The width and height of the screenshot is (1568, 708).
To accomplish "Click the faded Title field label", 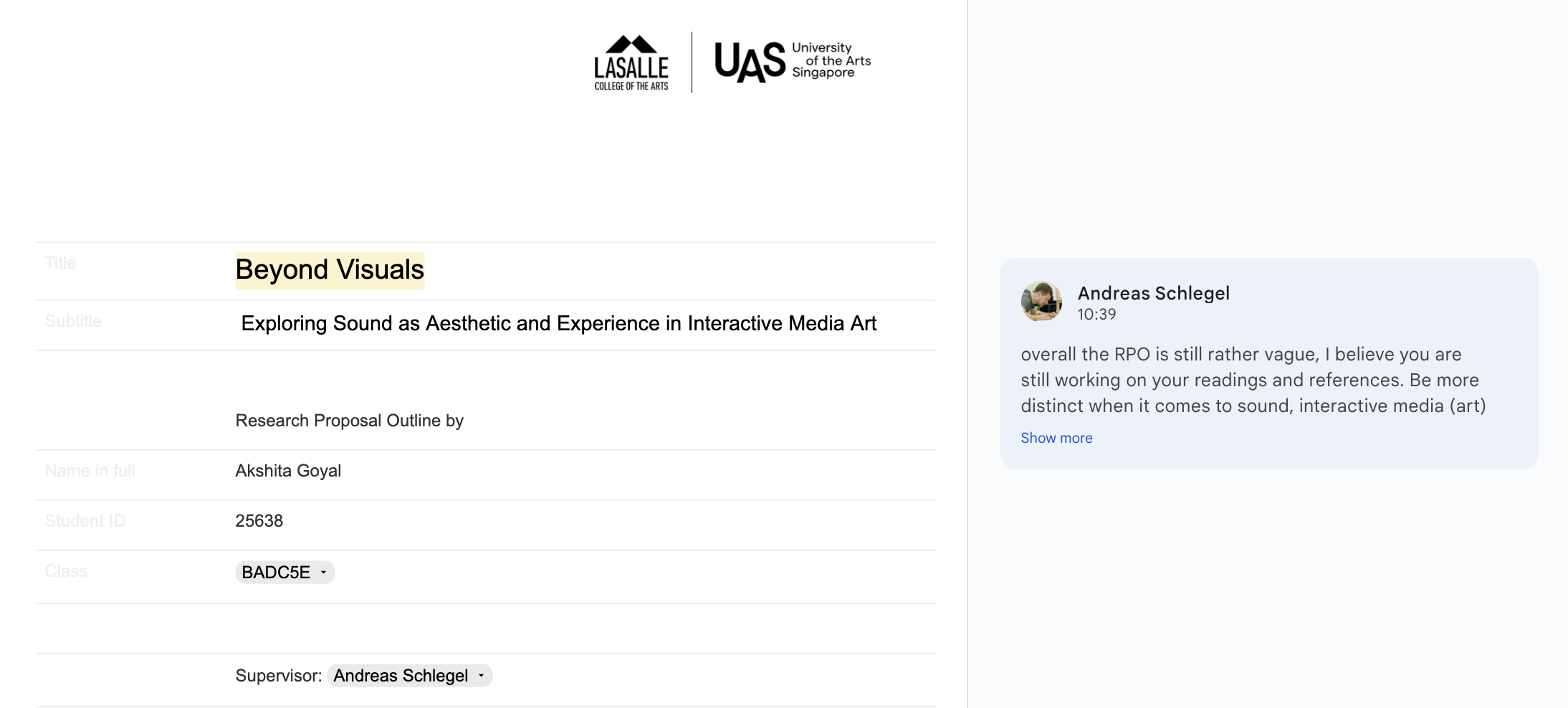I will pyautogui.click(x=60, y=263).
